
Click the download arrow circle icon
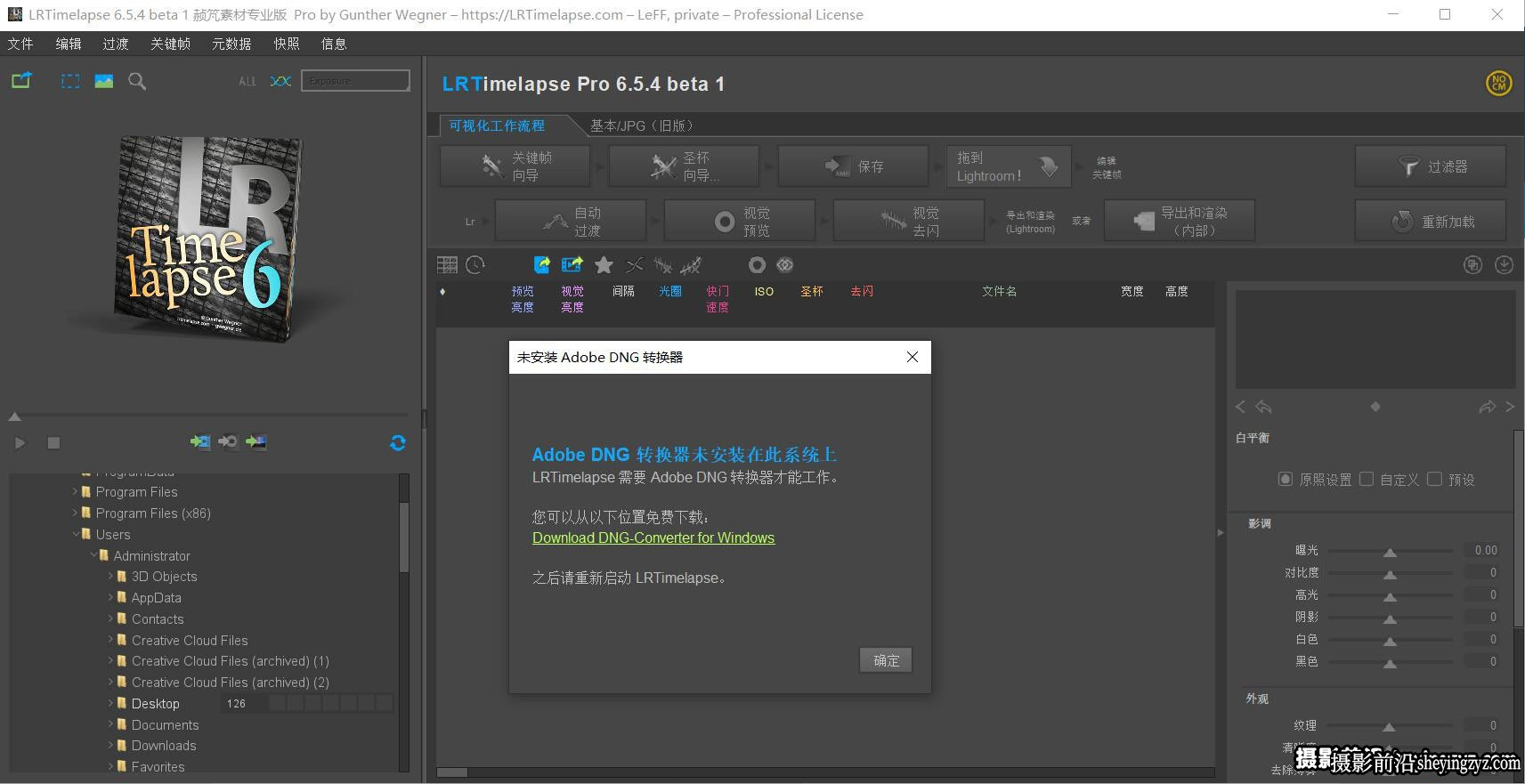pyautogui.click(x=1504, y=264)
